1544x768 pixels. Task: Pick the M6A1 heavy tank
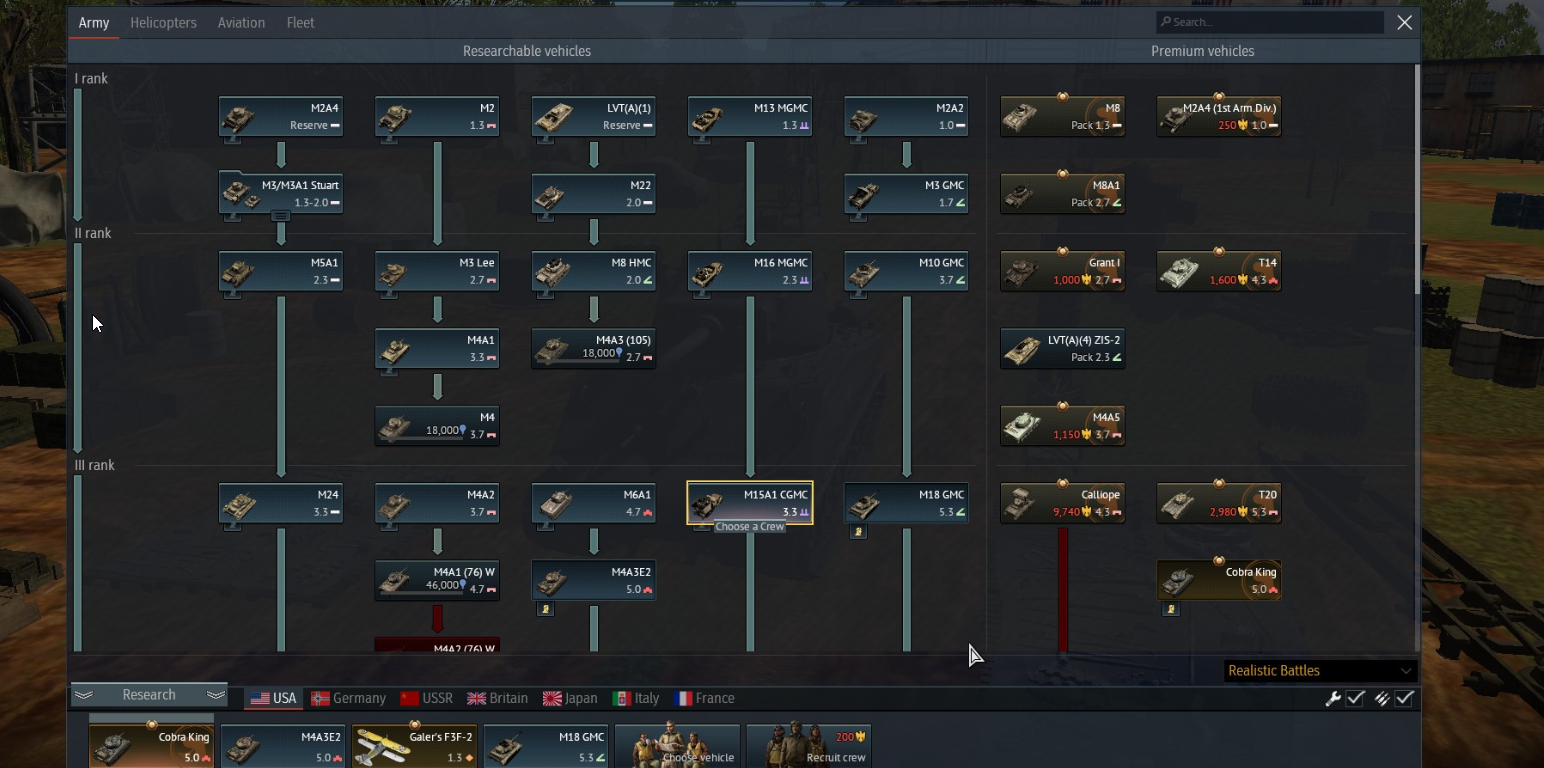click(593, 504)
